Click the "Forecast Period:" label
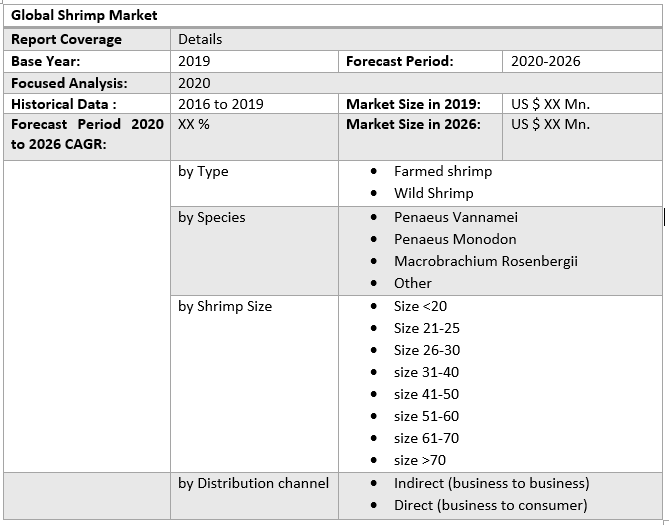Viewport: 669px width, 525px height. pos(399,61)
